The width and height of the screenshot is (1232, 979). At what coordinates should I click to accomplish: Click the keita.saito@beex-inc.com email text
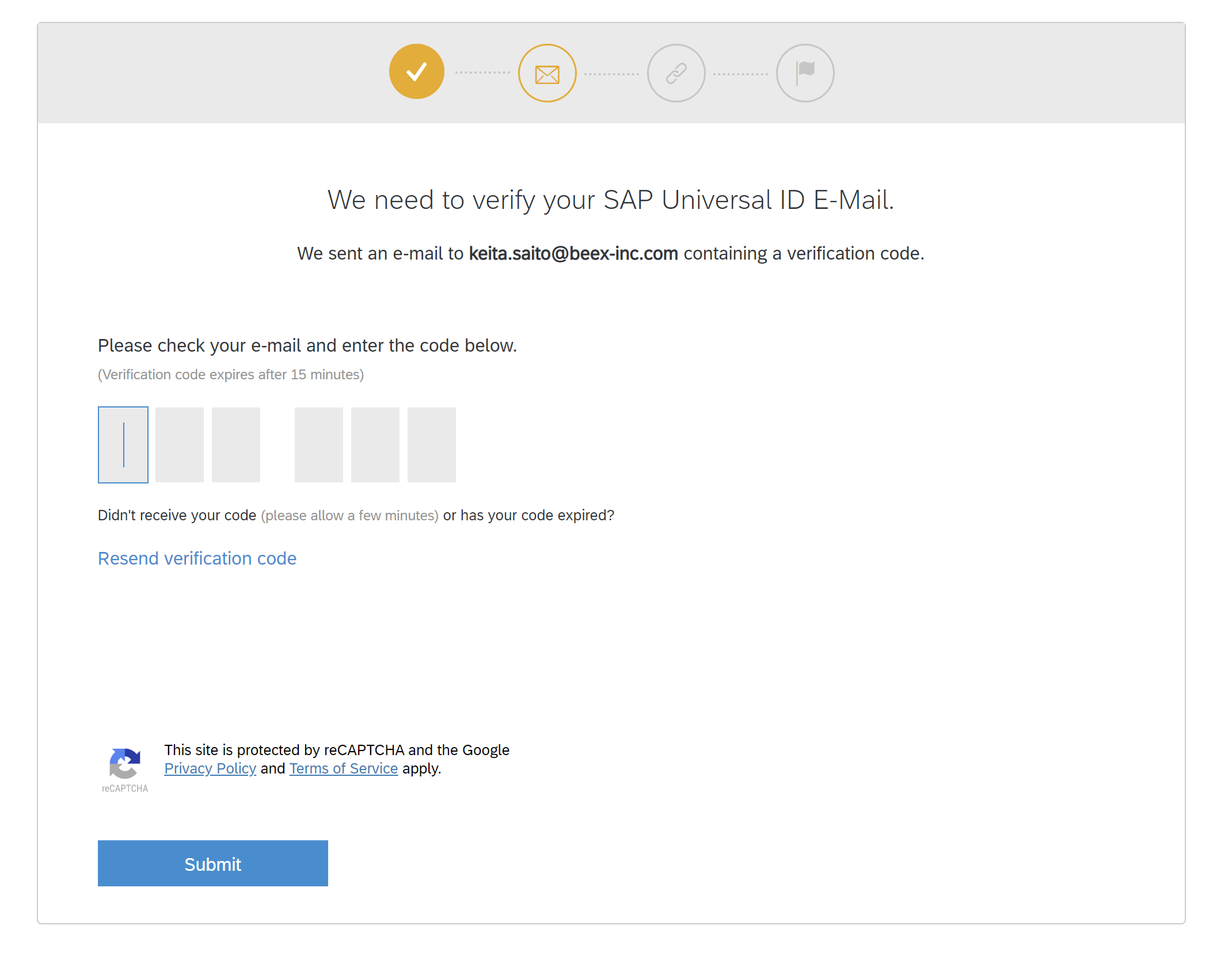tap(573, 253)
